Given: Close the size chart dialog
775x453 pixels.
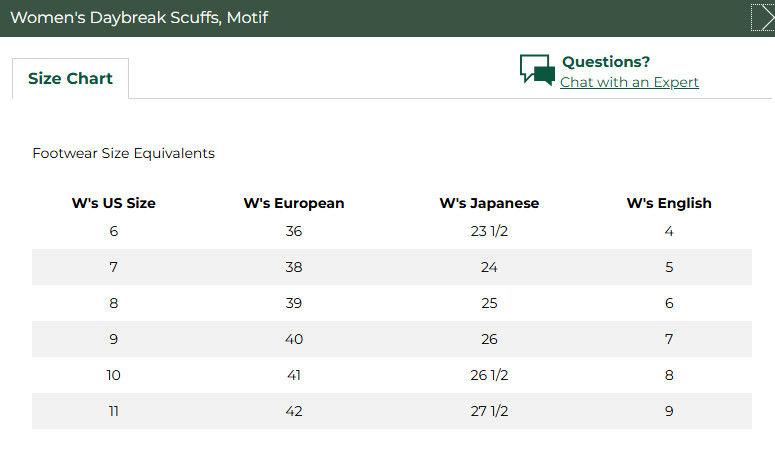Looking at the screenshot, I should (763, 18).
